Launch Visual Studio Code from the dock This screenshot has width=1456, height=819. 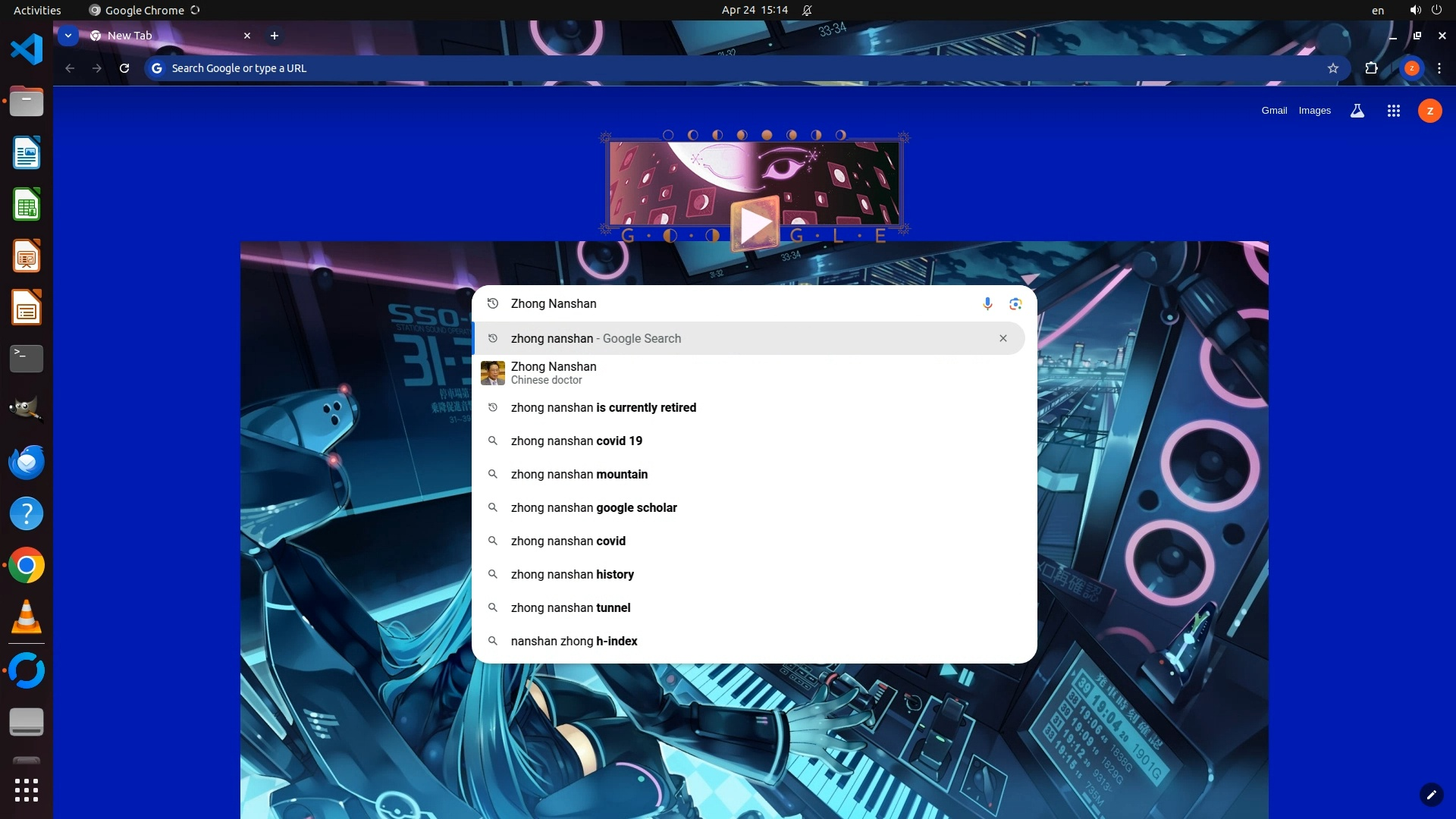27,49
